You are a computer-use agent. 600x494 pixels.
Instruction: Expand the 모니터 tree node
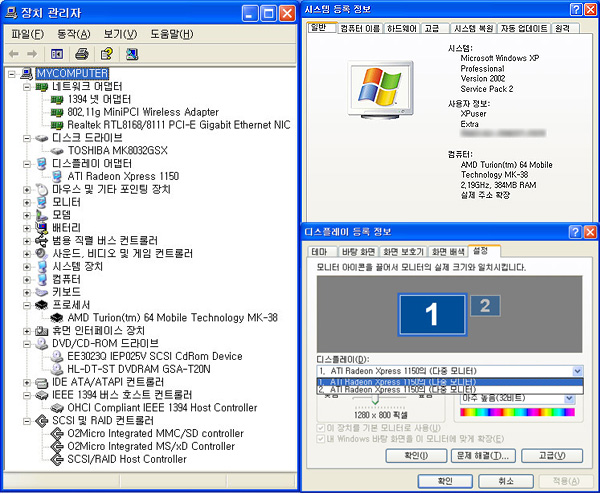coord(27,202)
